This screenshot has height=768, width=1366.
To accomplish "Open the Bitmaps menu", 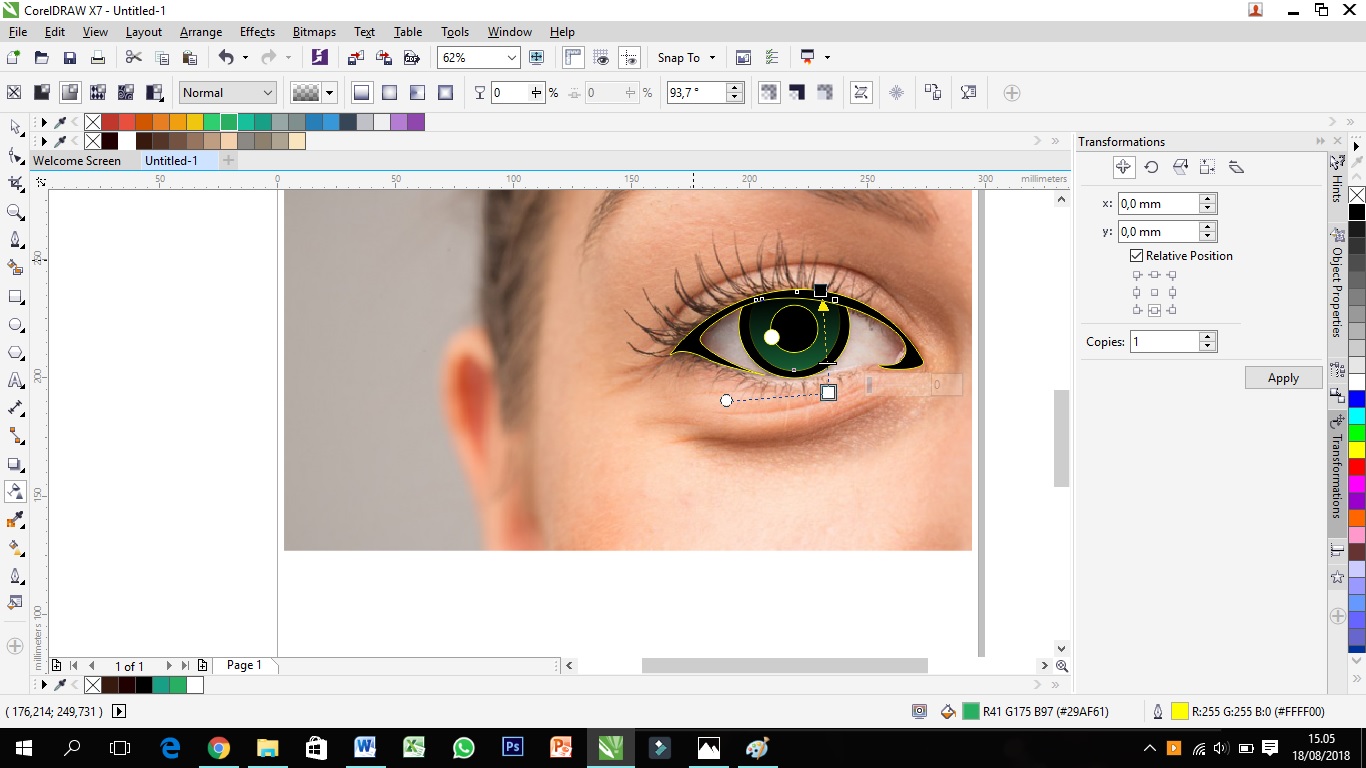I will click(x=314, y=31).
